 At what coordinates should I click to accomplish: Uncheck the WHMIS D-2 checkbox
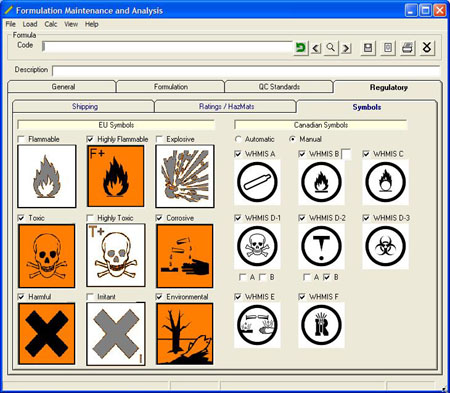302,218
